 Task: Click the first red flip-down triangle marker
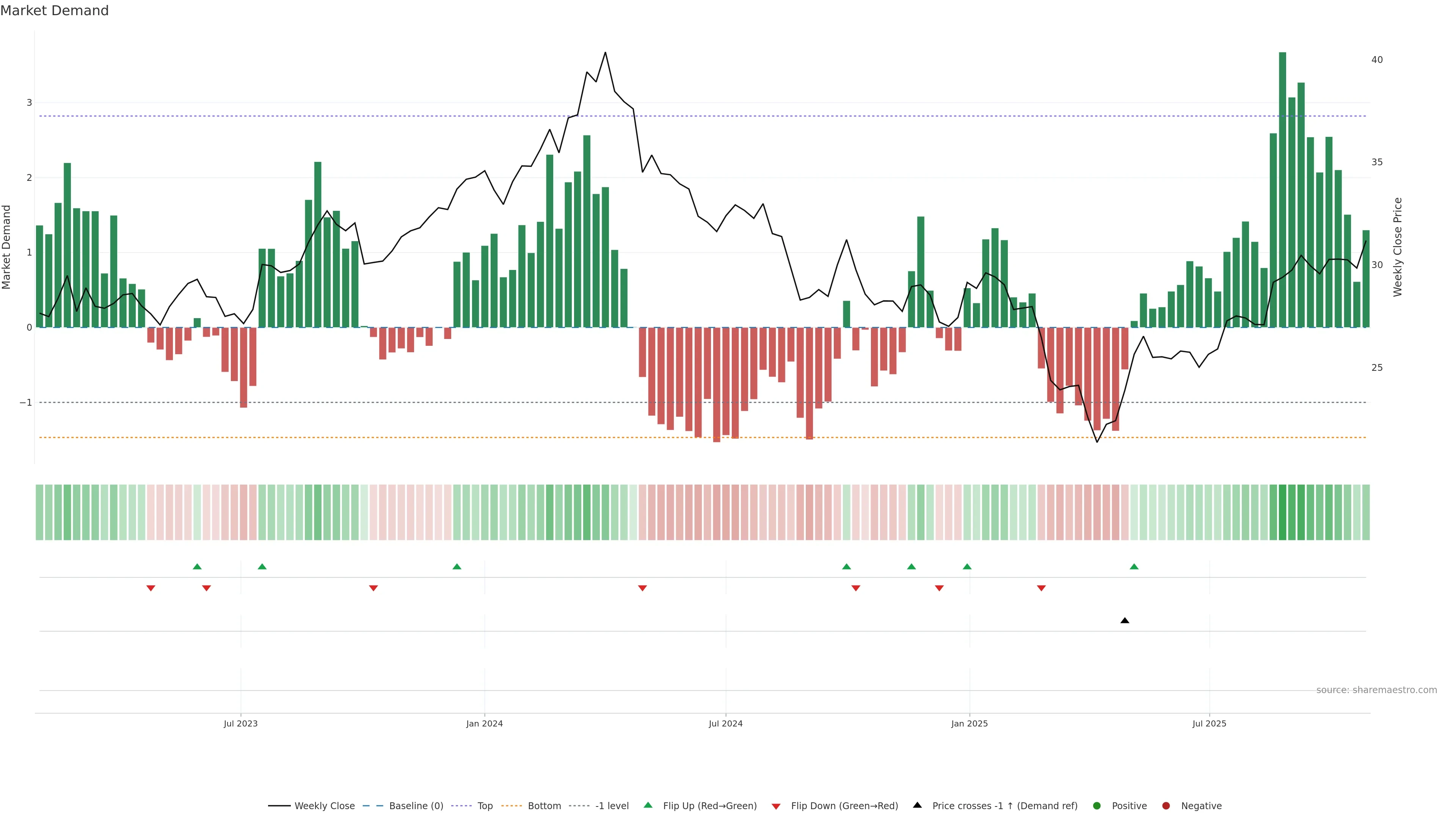point(151,588)
